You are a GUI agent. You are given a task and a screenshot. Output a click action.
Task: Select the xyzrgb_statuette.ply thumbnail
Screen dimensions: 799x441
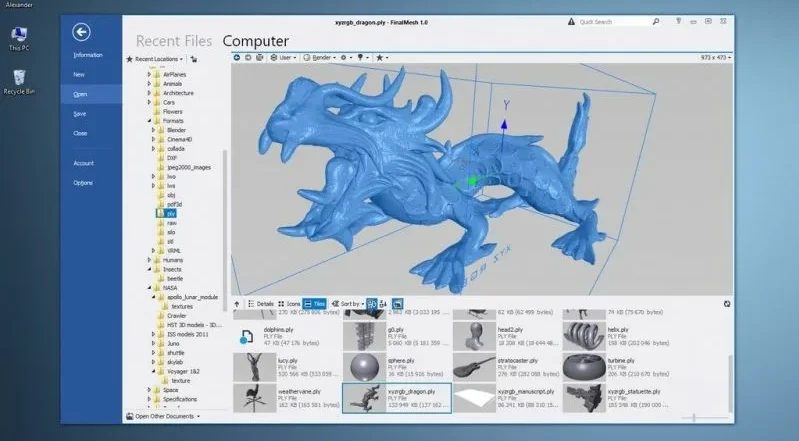click(x=584, y=398)
